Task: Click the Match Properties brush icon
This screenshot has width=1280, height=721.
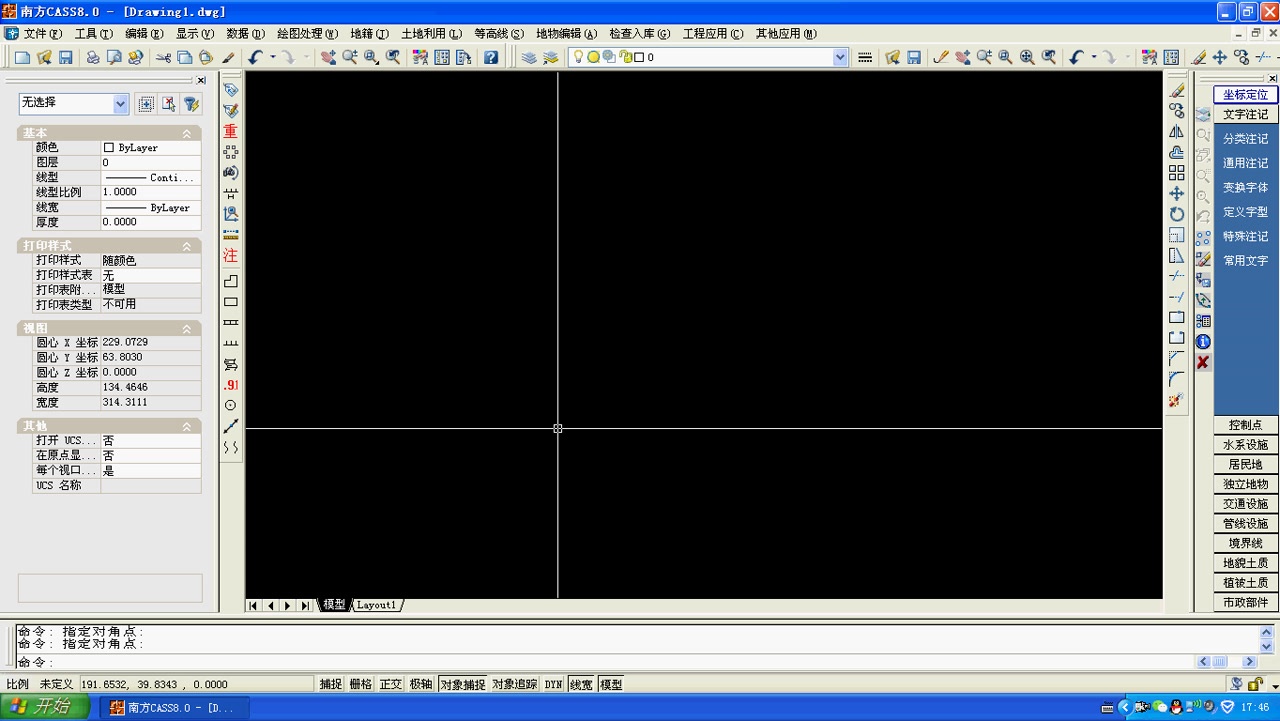Action: [229, 58]
